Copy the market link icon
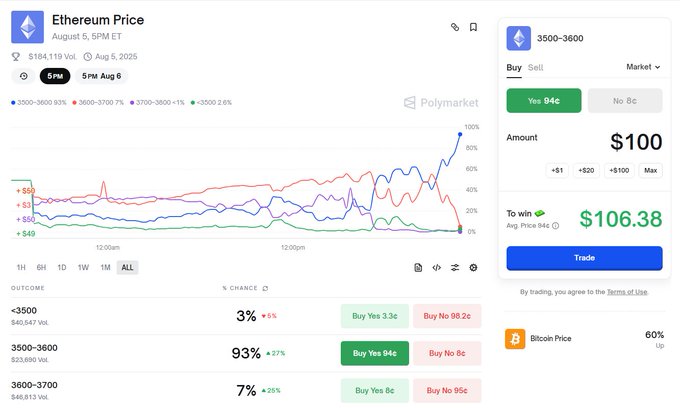This screenshot has width=680, height=408. (x=455, y=27)
